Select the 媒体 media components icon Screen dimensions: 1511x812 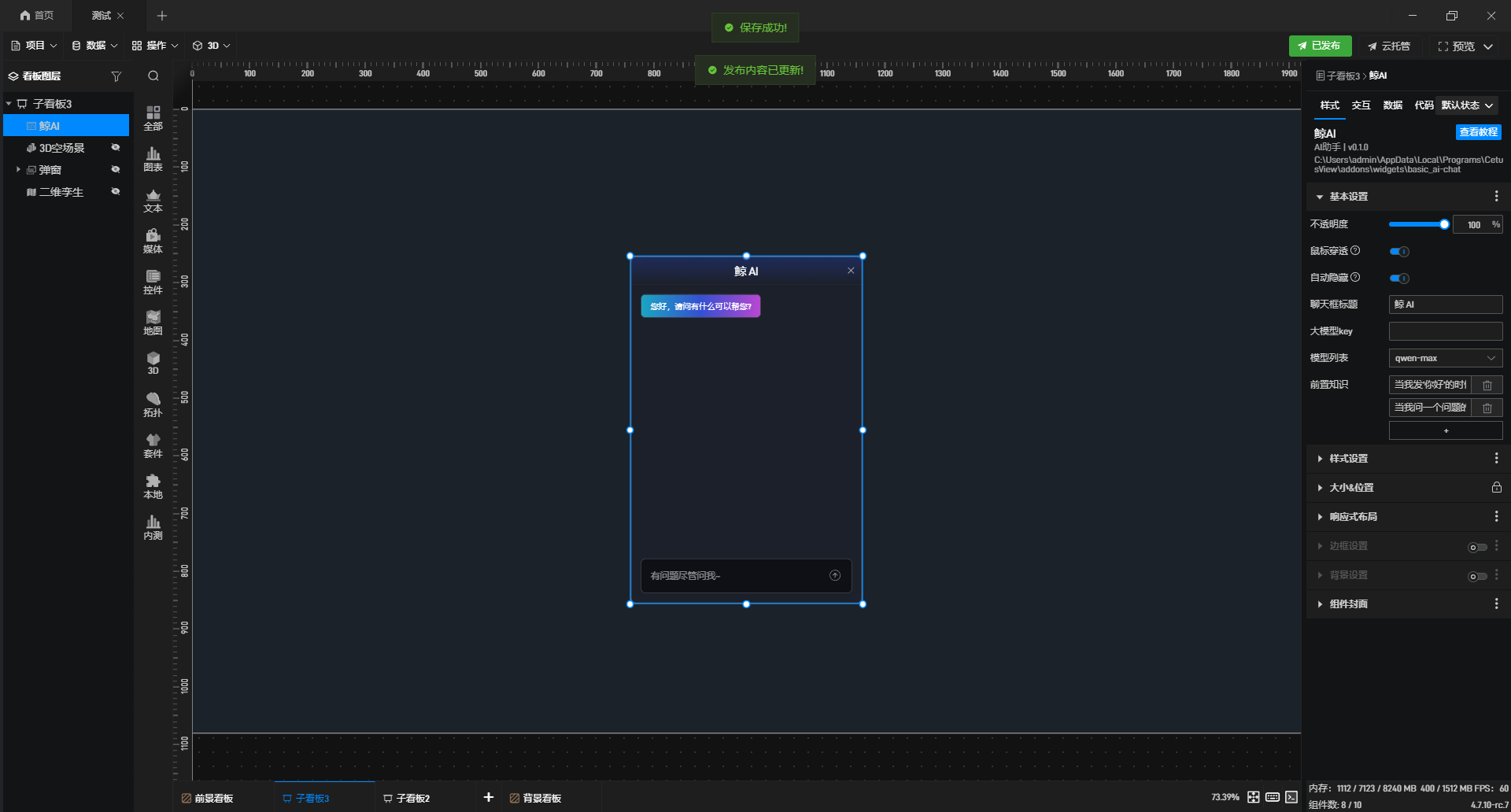pyautogui.click(x=153, y=242)
